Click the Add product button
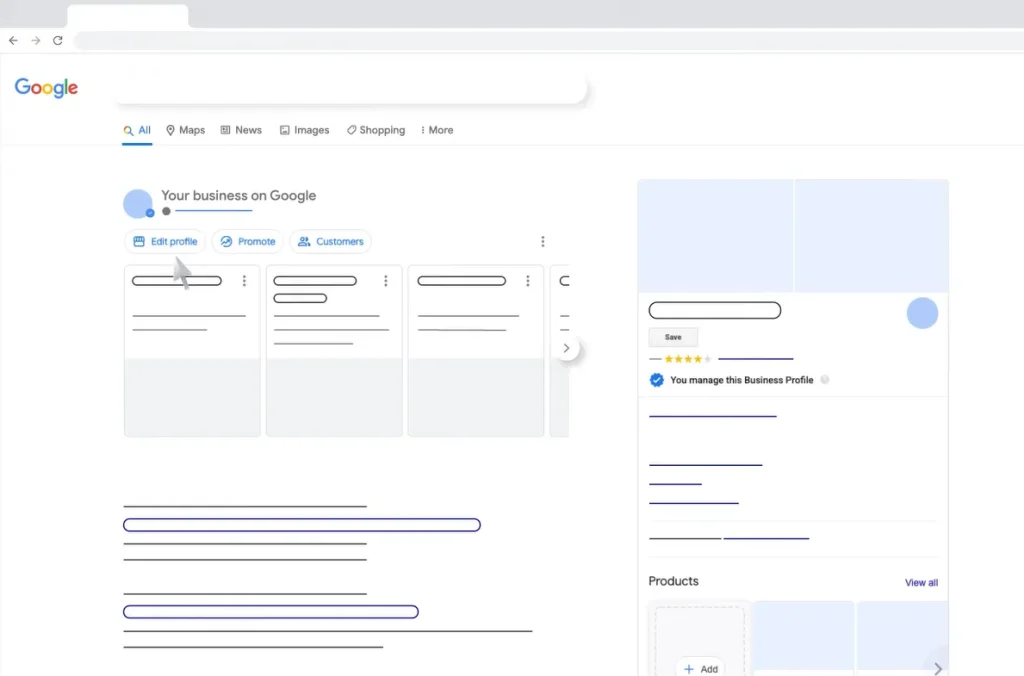This screenshot has height=676, width=1024. tap(700, 669)
